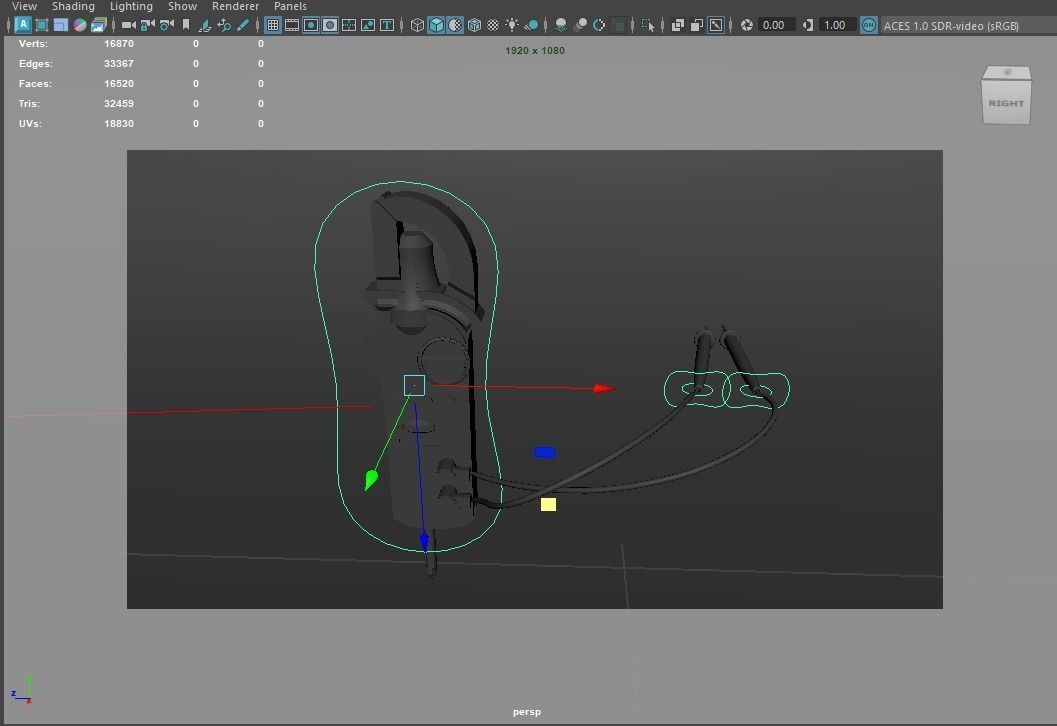Click the 2D Pan/Zoom icon

224,25
